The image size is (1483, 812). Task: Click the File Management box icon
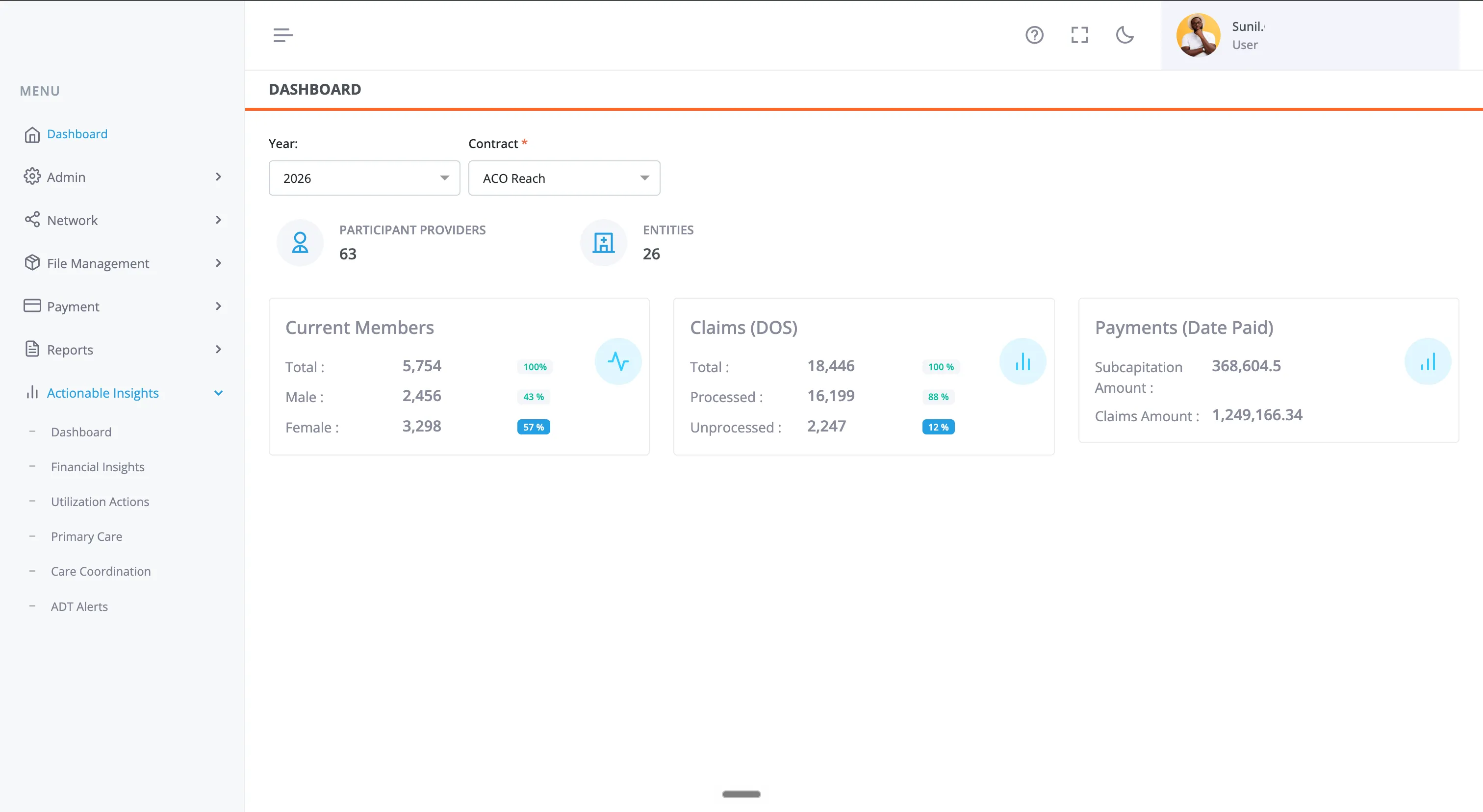32,263
